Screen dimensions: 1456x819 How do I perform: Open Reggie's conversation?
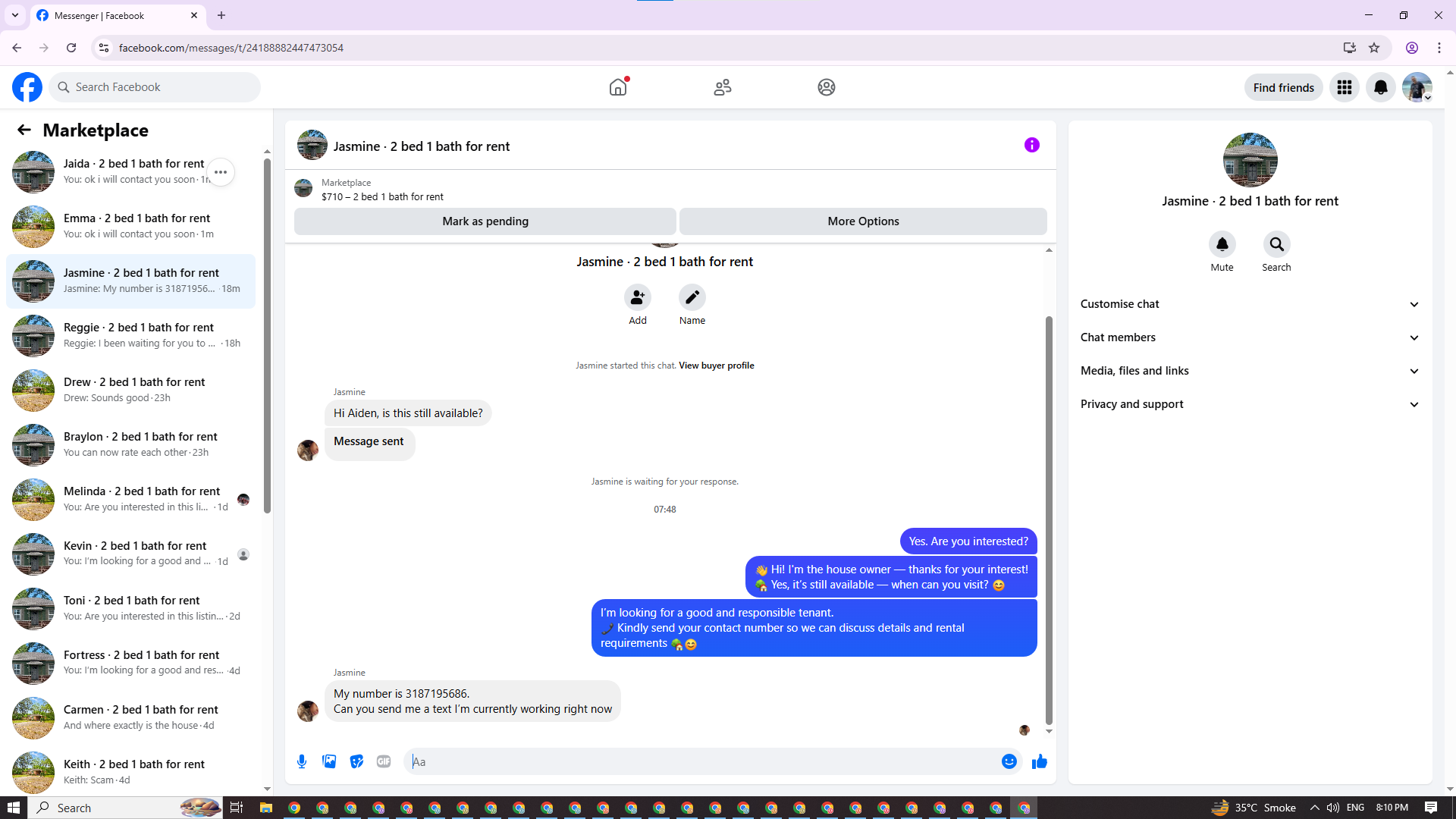[x=130, y=335]
